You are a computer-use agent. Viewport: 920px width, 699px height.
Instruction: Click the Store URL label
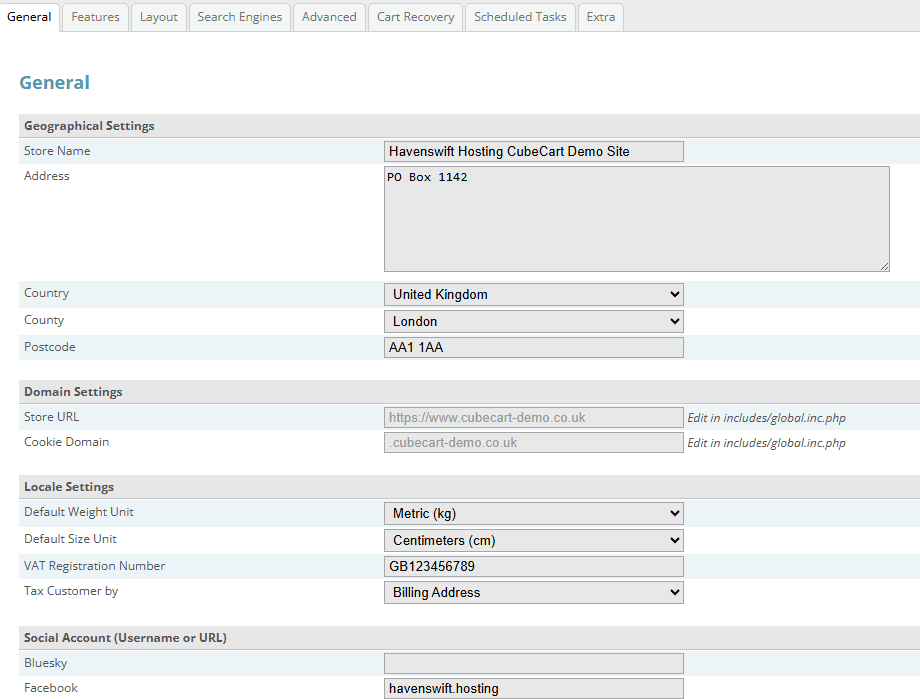click(x=52, y=417)
